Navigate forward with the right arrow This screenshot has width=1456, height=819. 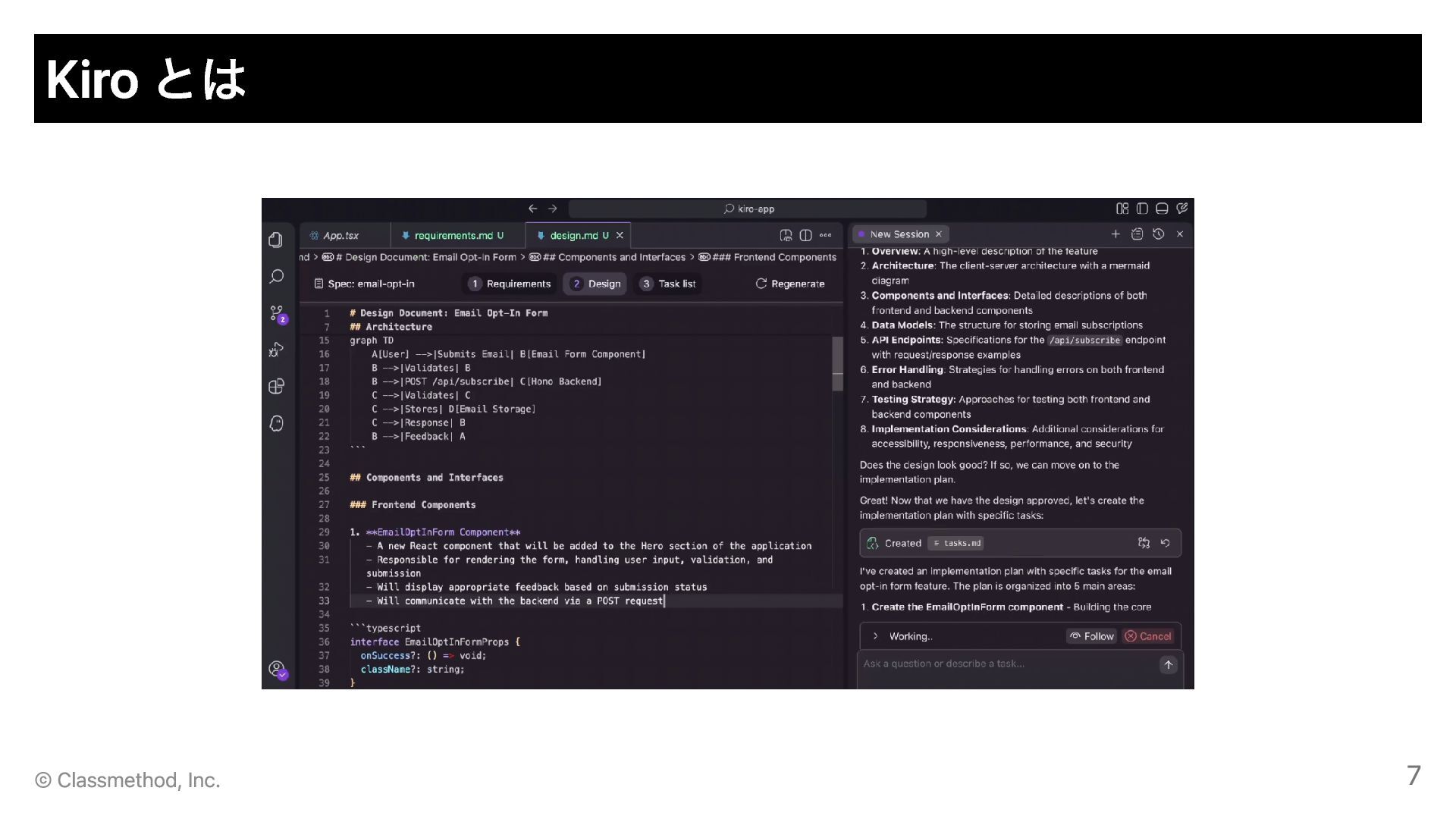click(x=553, y=209)
